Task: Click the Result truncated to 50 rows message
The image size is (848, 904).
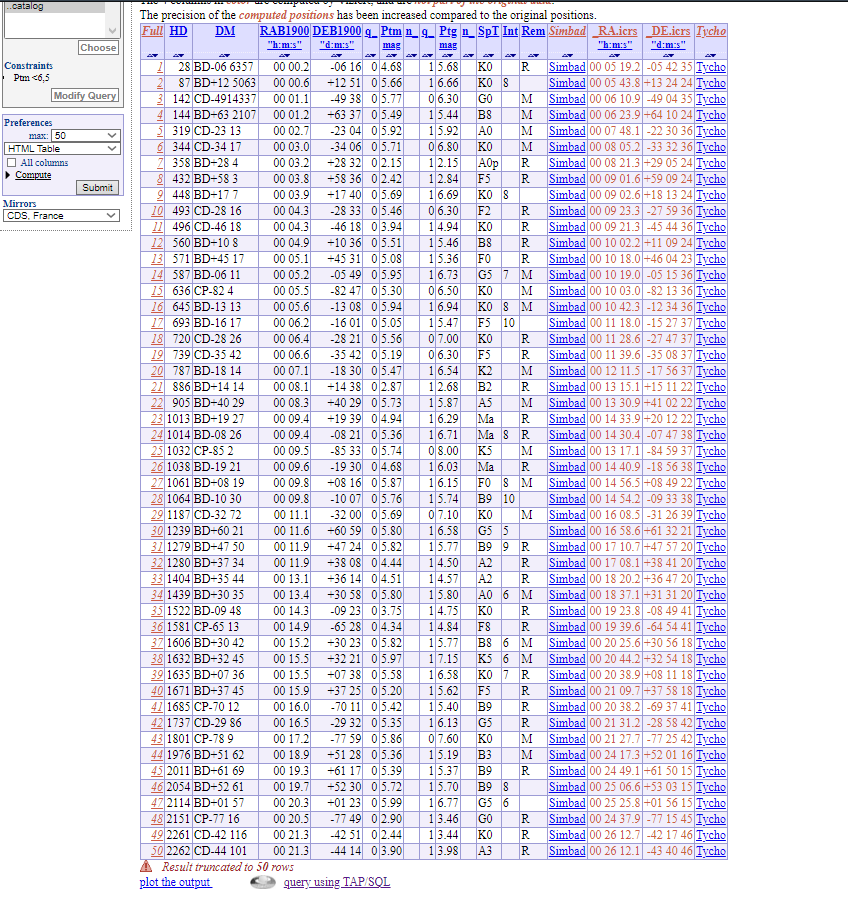Action: [228, 867]
